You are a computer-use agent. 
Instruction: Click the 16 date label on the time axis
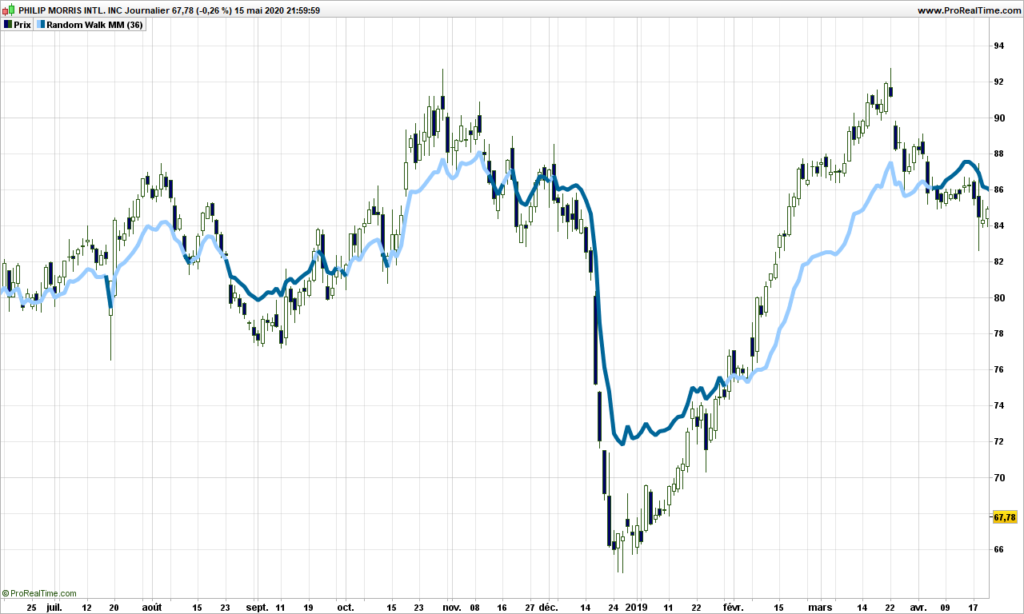502,607
